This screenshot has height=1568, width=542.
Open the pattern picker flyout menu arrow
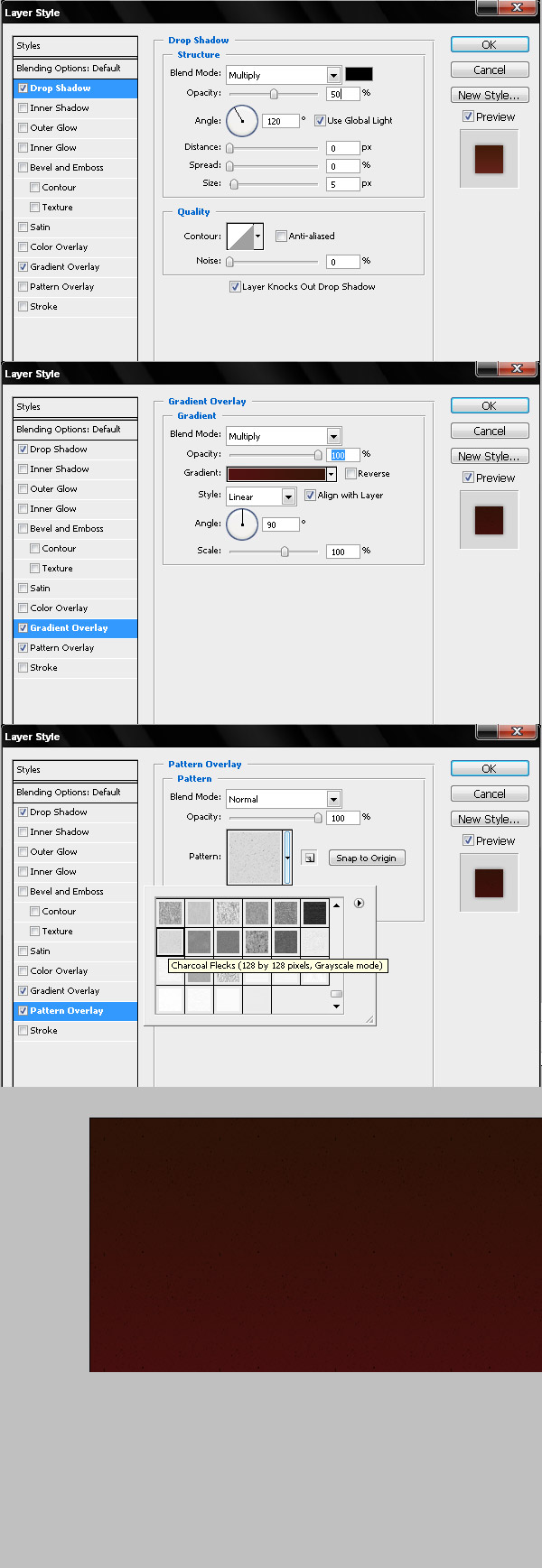pos(359,903)
